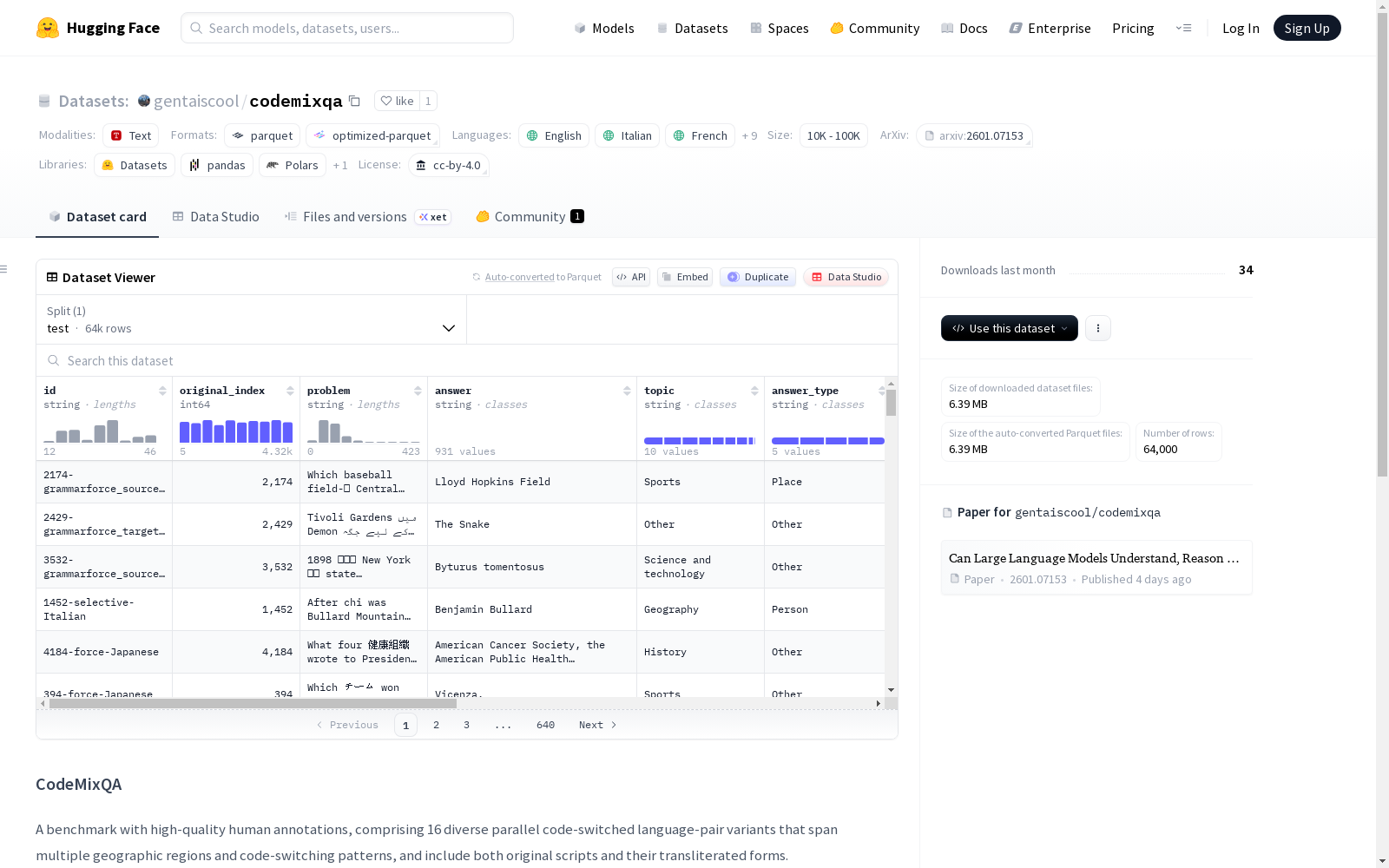Screen dimensions: 1389x868
Task: Click the search magnifier icon in dataset search
Action: (x=54, y=360)
